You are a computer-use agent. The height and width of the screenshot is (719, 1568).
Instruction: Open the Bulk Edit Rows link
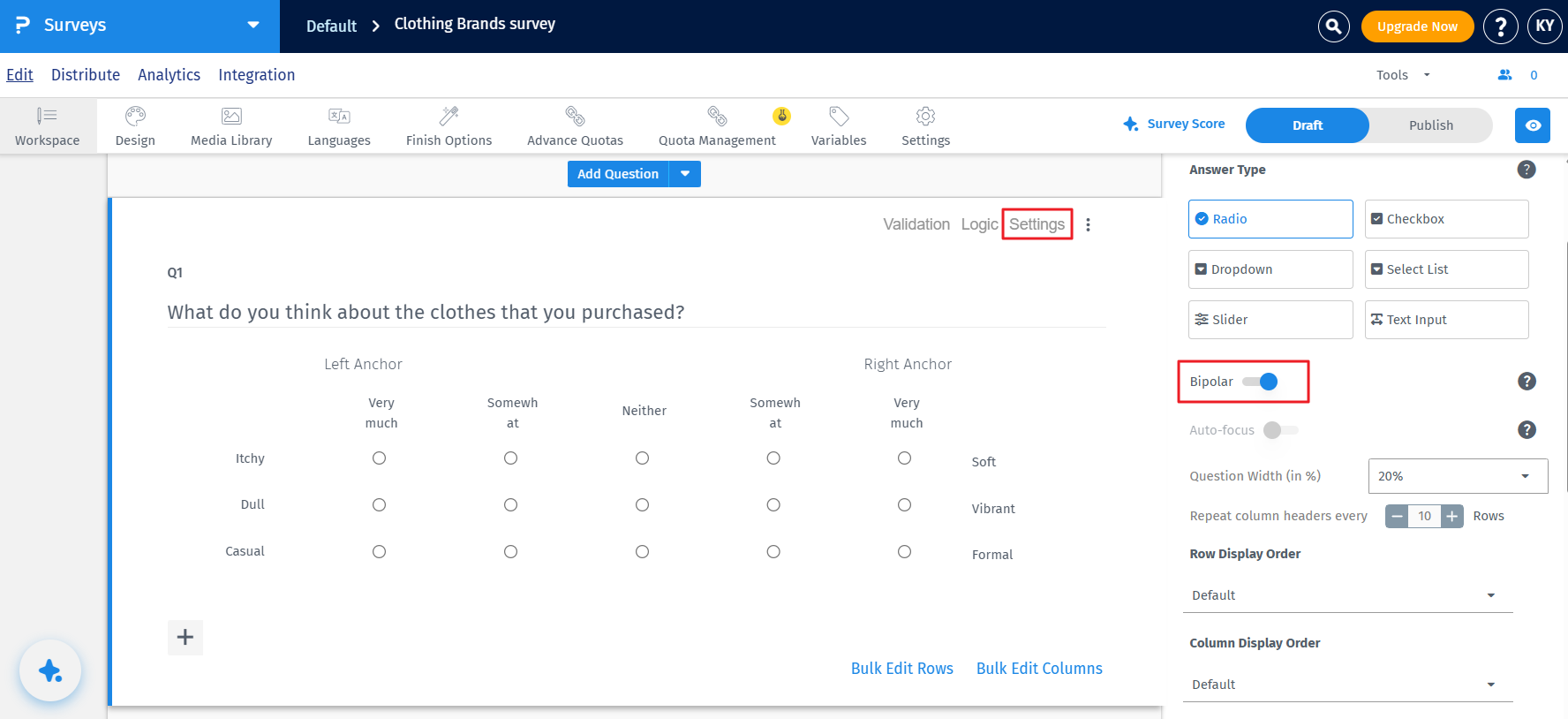tap(902, 669)
